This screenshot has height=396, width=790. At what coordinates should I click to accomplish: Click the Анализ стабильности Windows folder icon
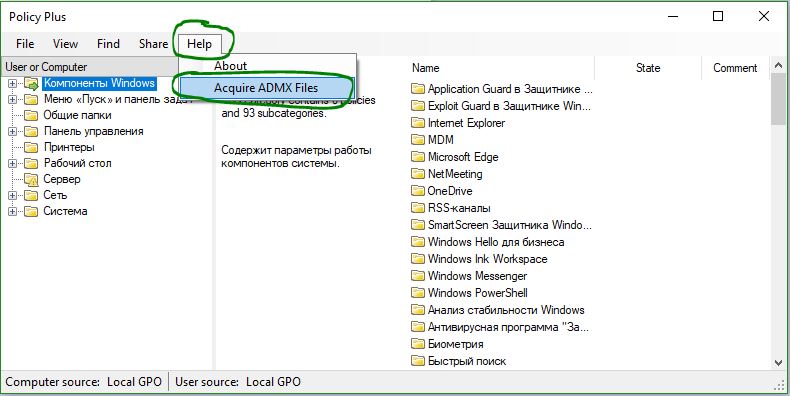(418, 310)
